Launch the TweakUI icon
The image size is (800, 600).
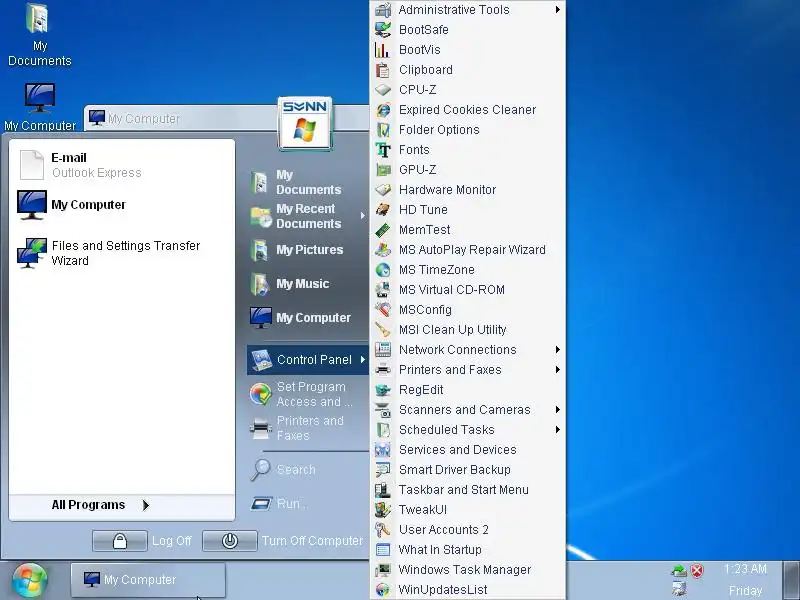click(383, 510)
